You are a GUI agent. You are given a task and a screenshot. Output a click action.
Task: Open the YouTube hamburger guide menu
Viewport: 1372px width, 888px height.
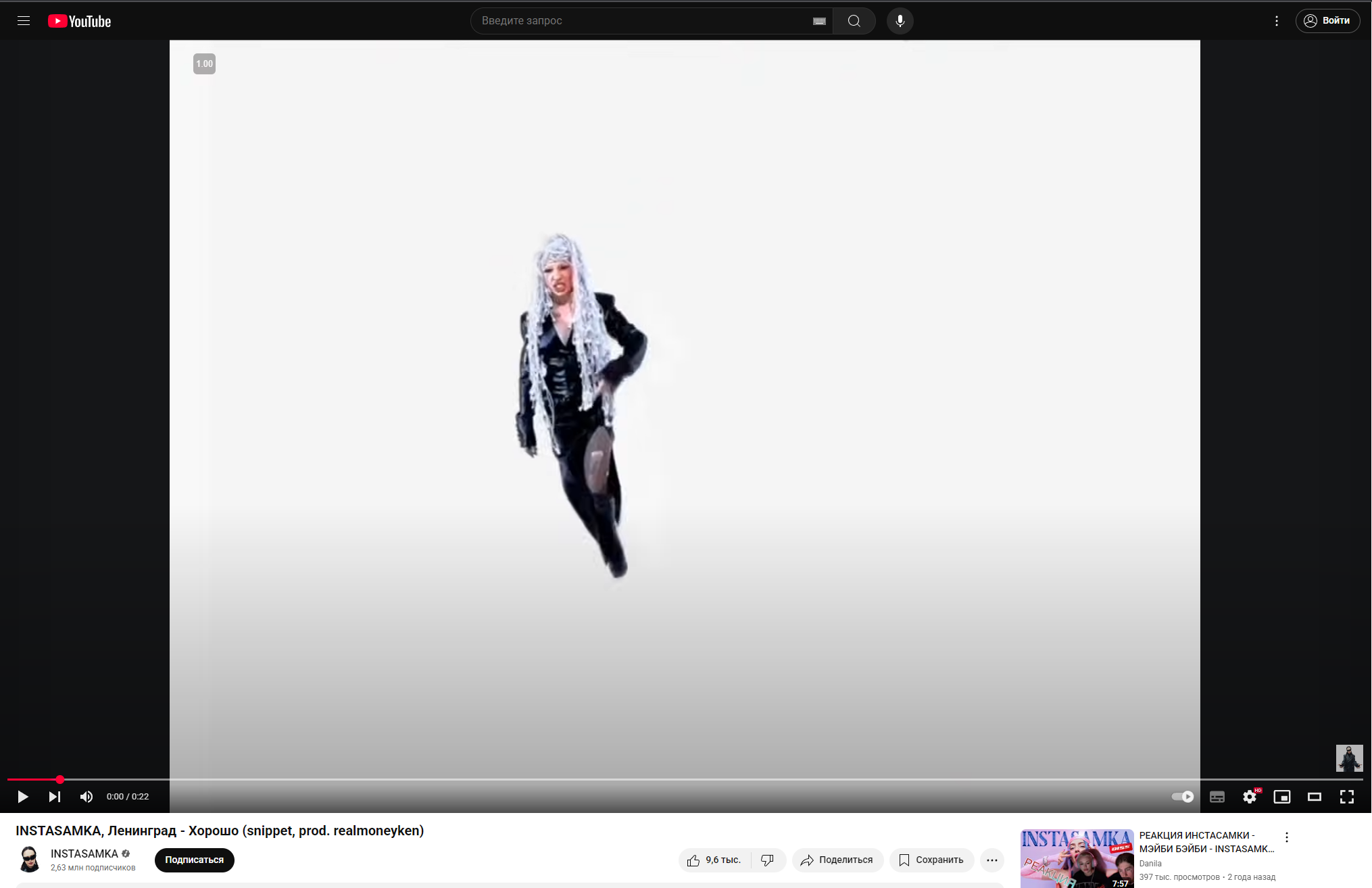point(24,21)
